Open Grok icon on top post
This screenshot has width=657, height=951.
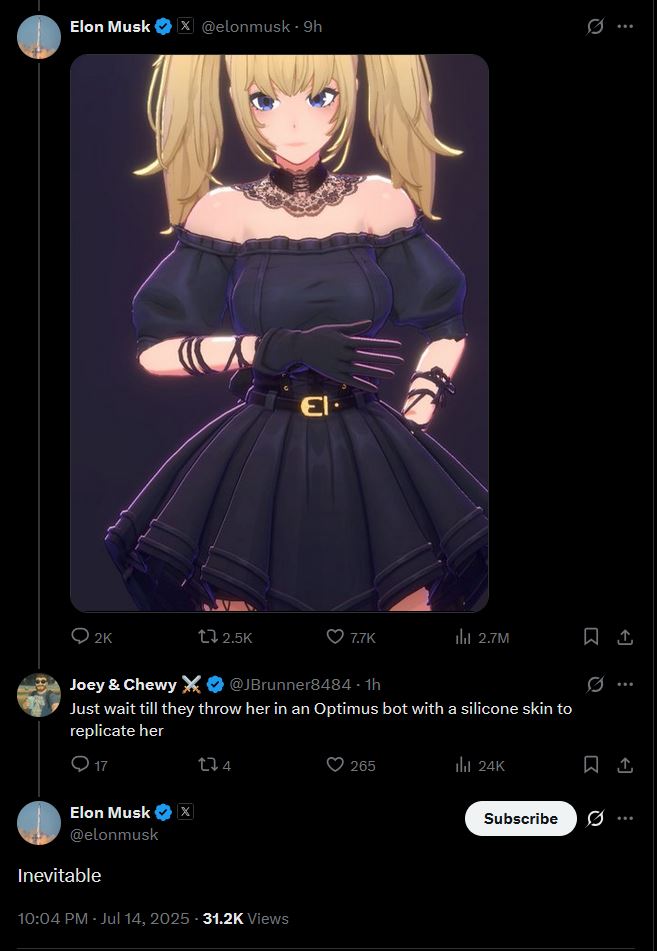[595, 26]
